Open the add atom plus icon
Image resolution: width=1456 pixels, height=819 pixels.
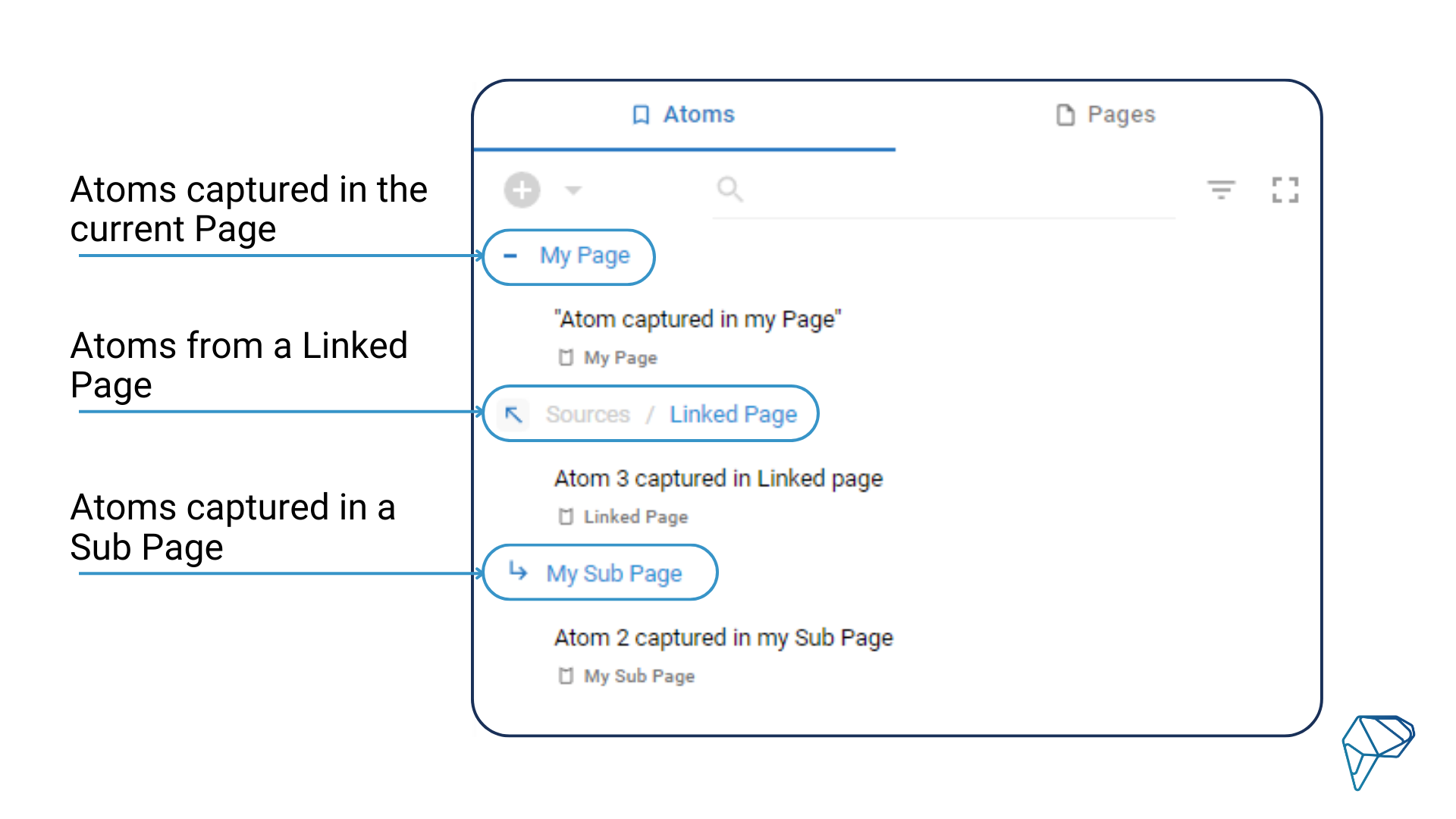point(521,190)
